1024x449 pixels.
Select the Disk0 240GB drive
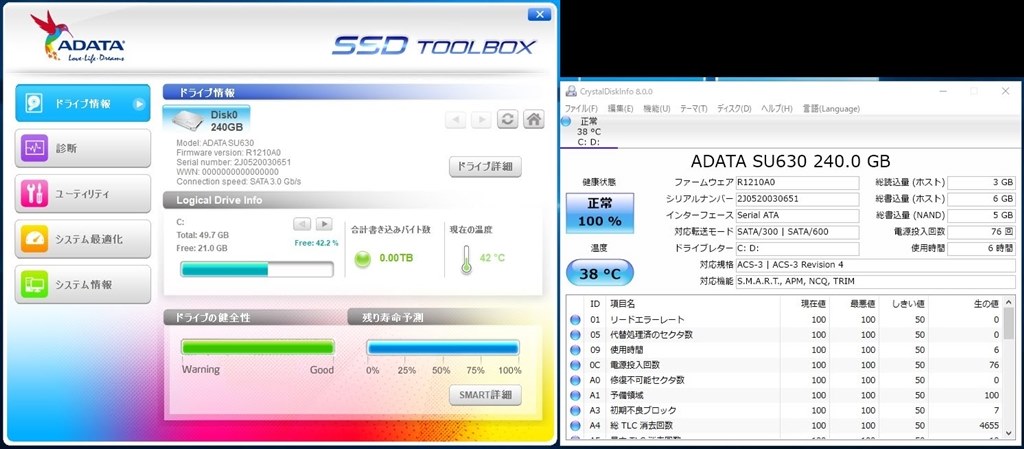(206, 120)
